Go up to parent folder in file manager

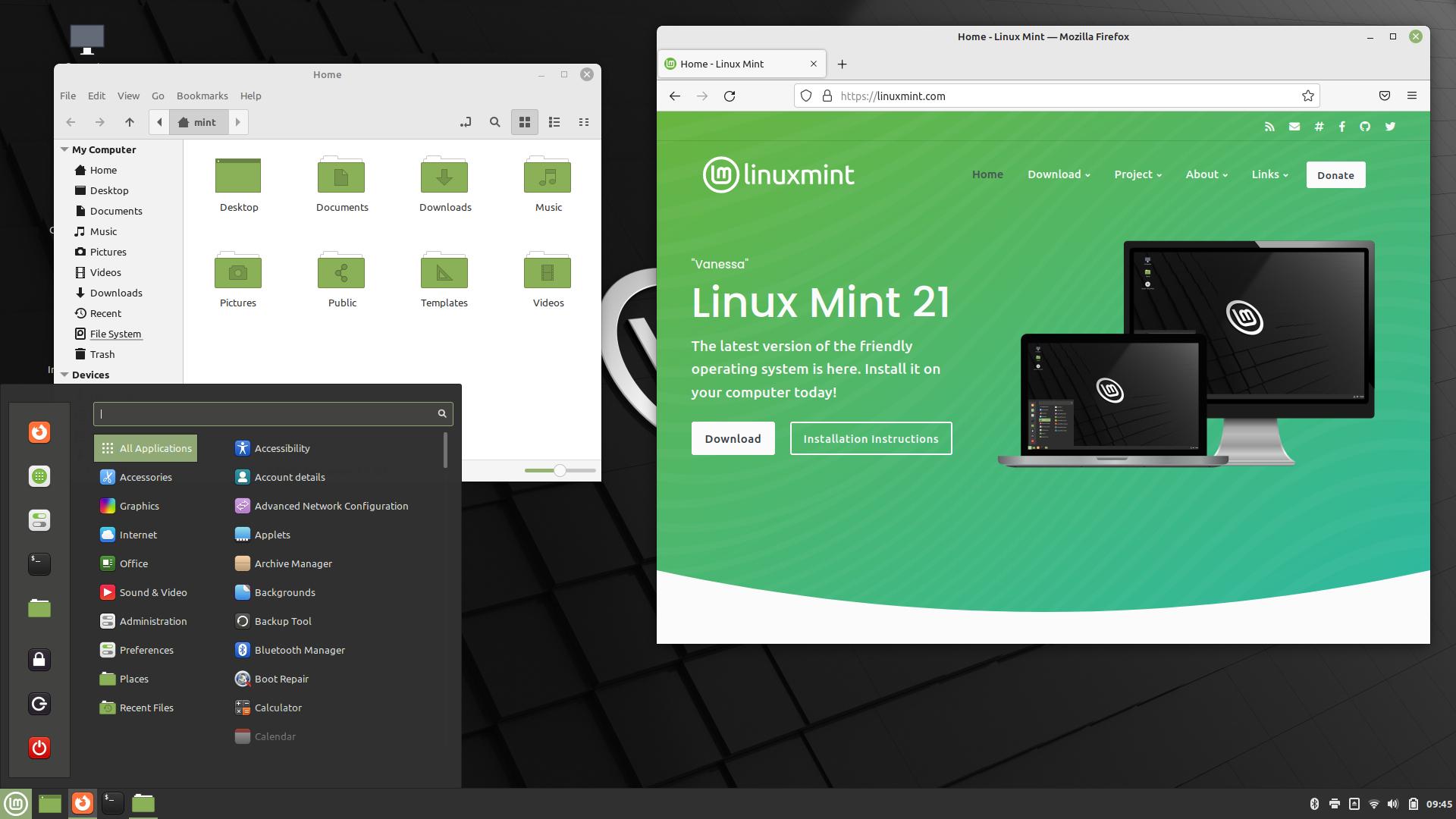tap(130, 122)
